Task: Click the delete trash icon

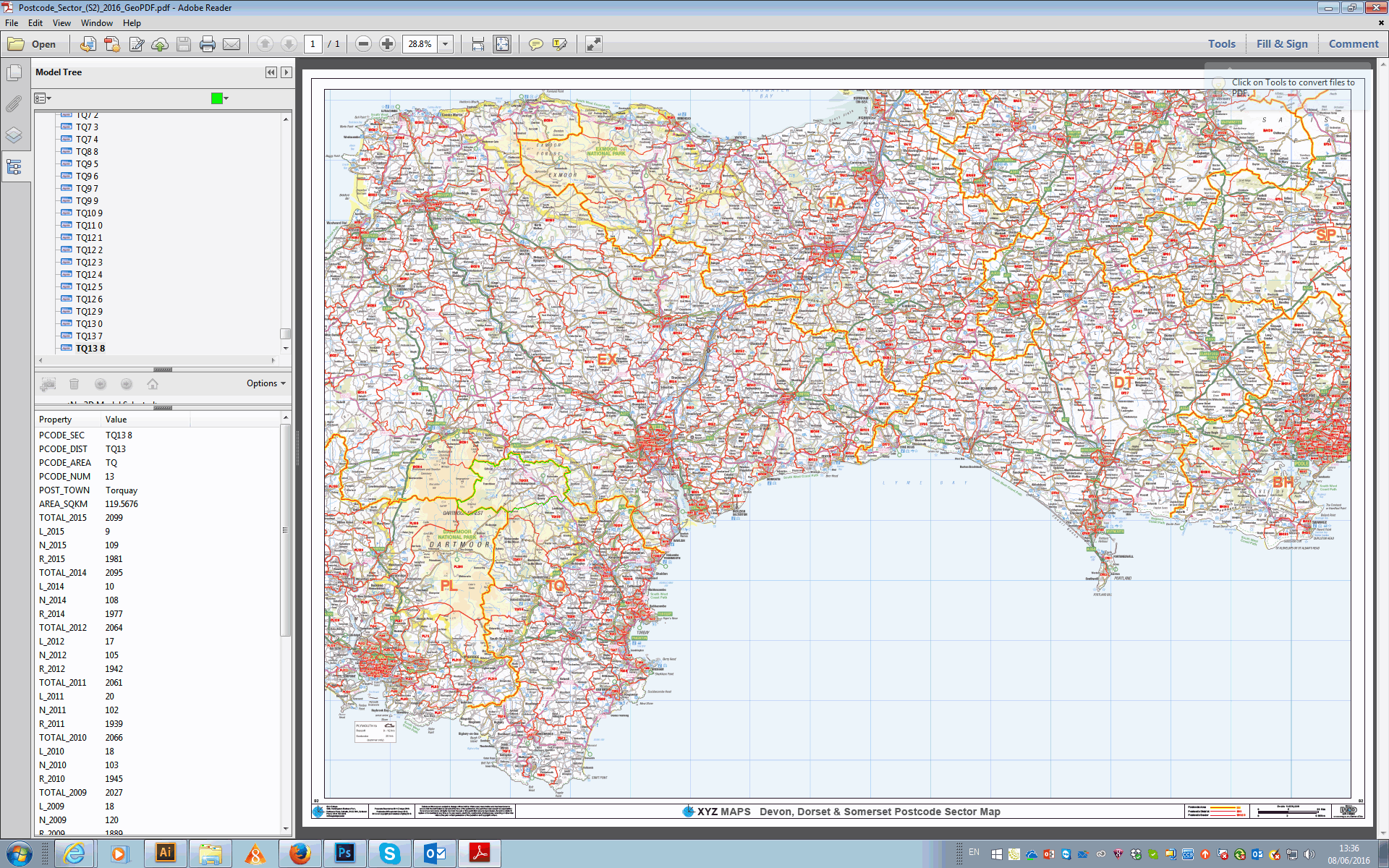Action: point(74,384)
